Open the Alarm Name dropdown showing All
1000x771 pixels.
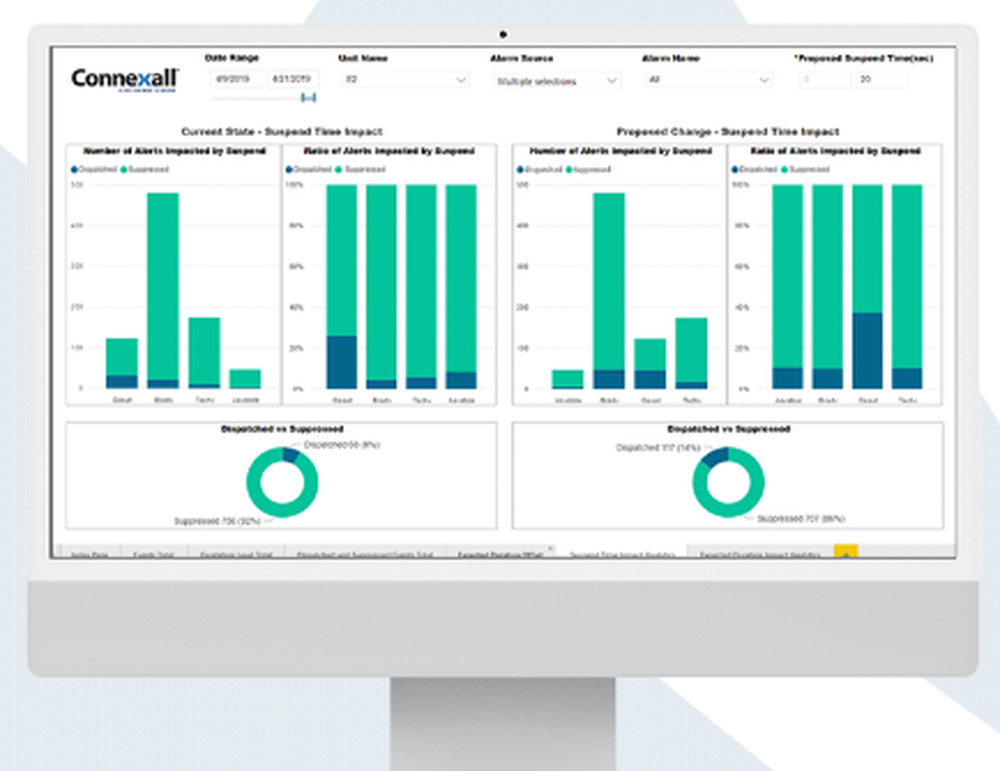tap(708, 80)
